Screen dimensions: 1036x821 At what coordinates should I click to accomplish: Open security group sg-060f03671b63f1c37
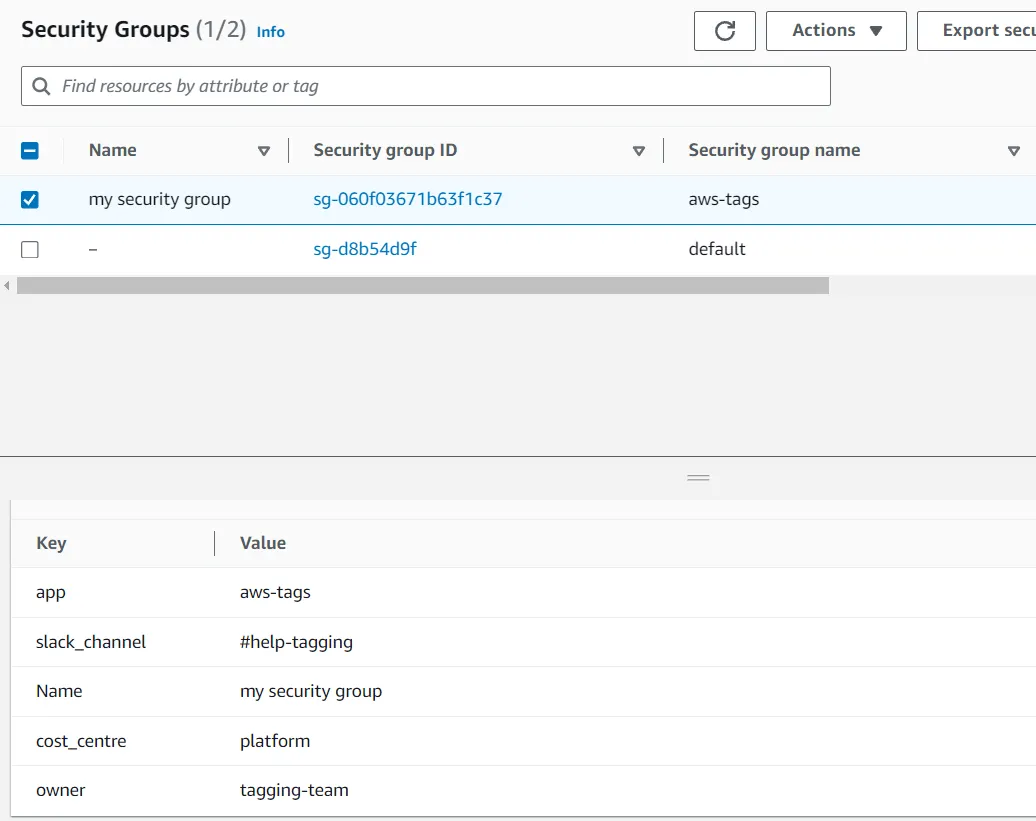click(x=408, y=199)
